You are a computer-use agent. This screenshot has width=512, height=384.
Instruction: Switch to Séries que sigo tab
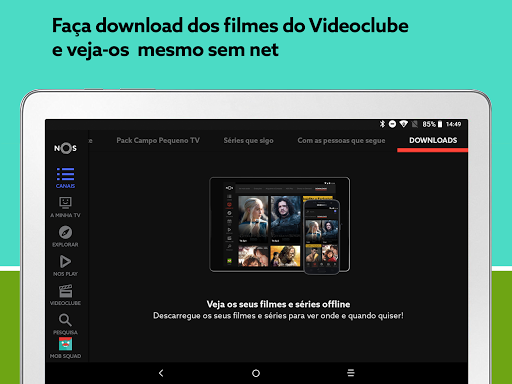[249, 140]
